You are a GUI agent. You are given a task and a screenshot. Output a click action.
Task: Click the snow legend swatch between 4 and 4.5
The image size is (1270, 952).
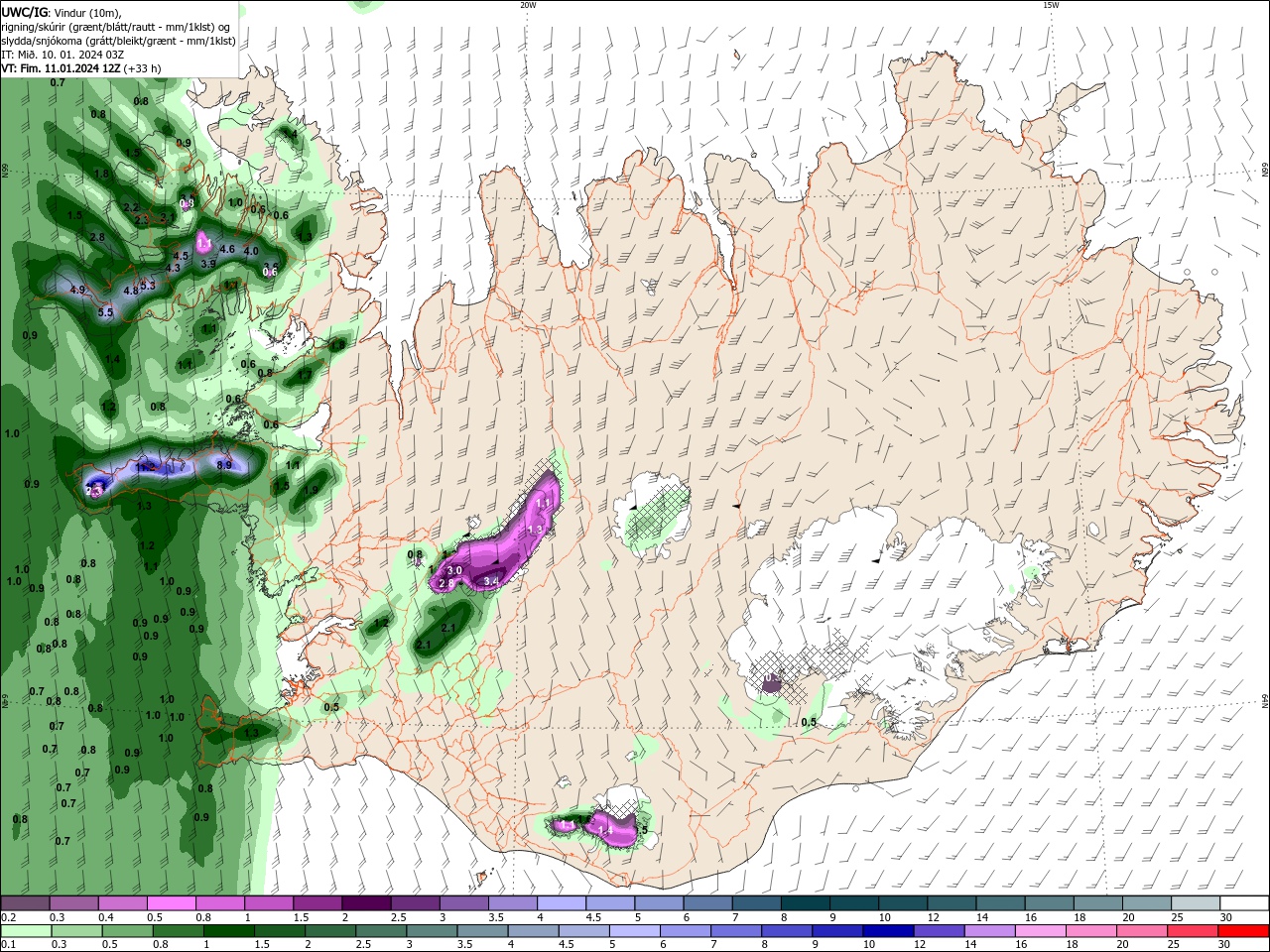click(x=562, y=903)
